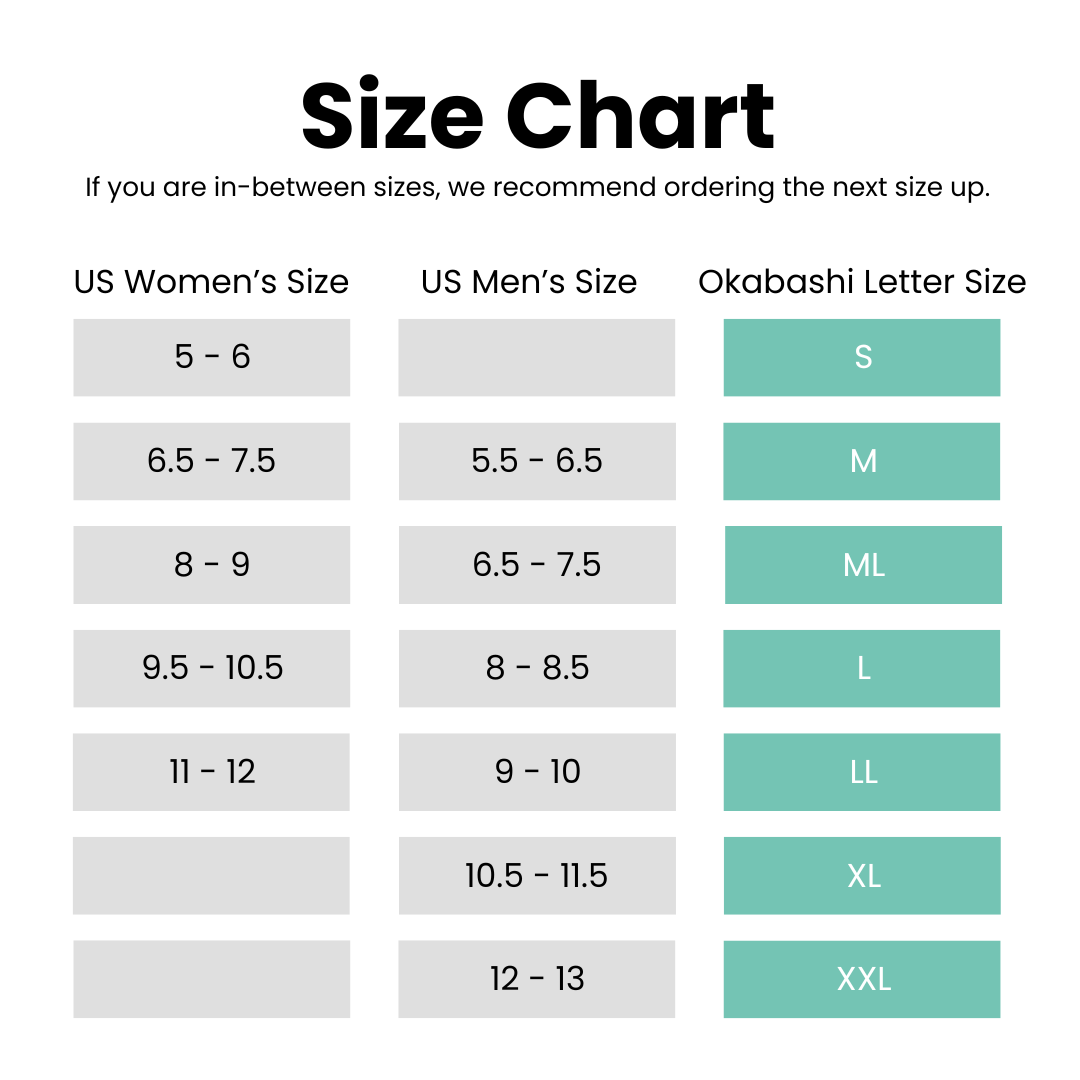The width and height of the screenshot is (1080, 1080).
Task: Select women's size 9.5 - 10.5 cell
Action: point(212,668)
